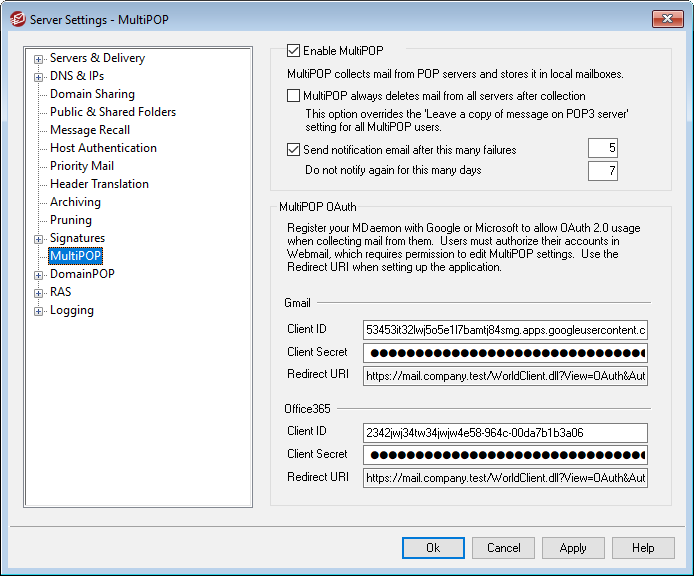
Task: Click the Help button
Action: tap(643, 548)
